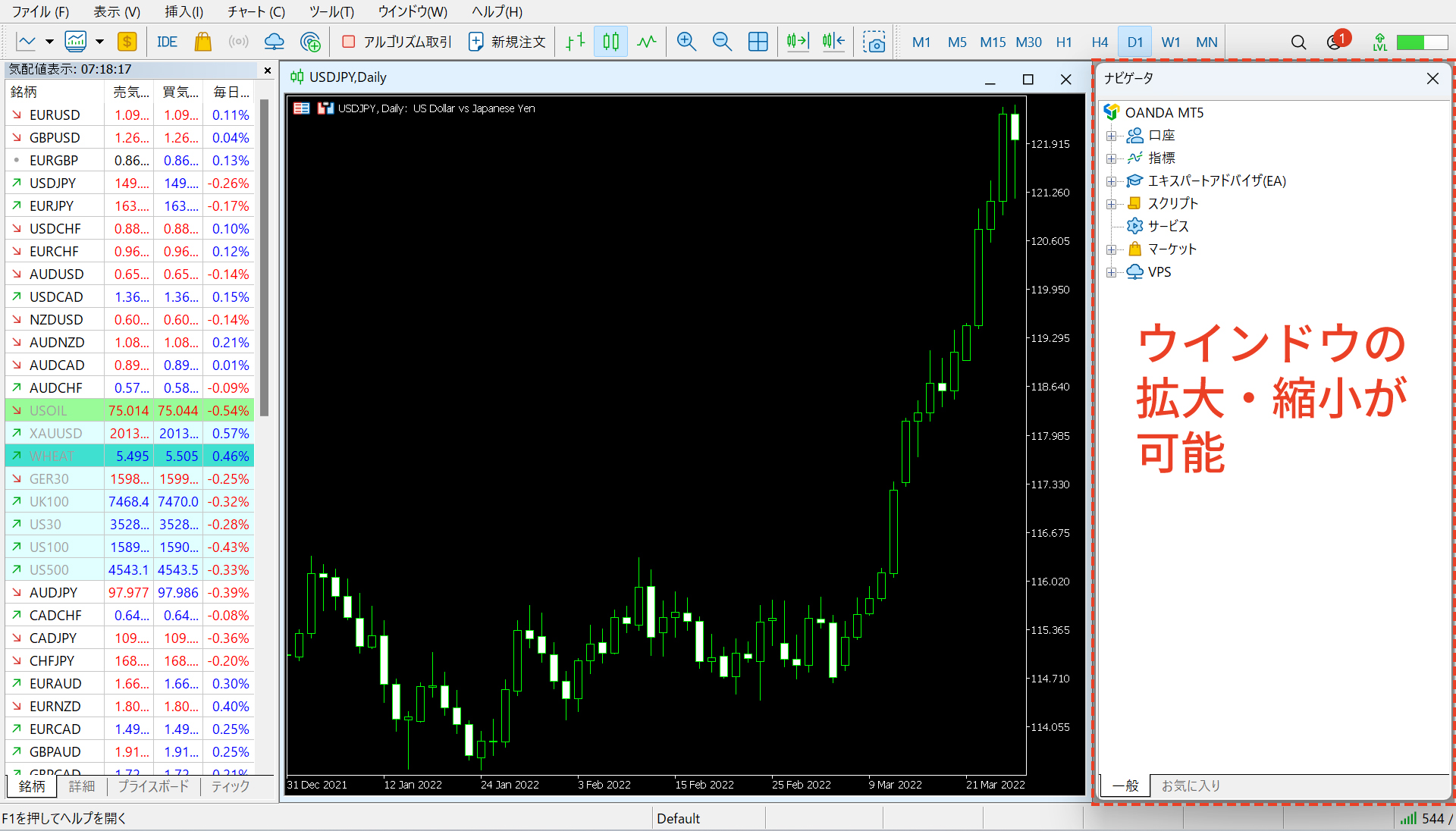Click the signals broadcast icon
1456x831 pixels.
click(239, 42)
